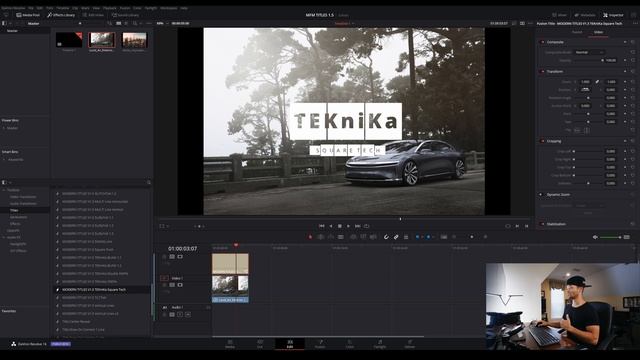Select the red Selection Mode tool
The height and width of the screenshot is (360, 640).
[310, 237]
